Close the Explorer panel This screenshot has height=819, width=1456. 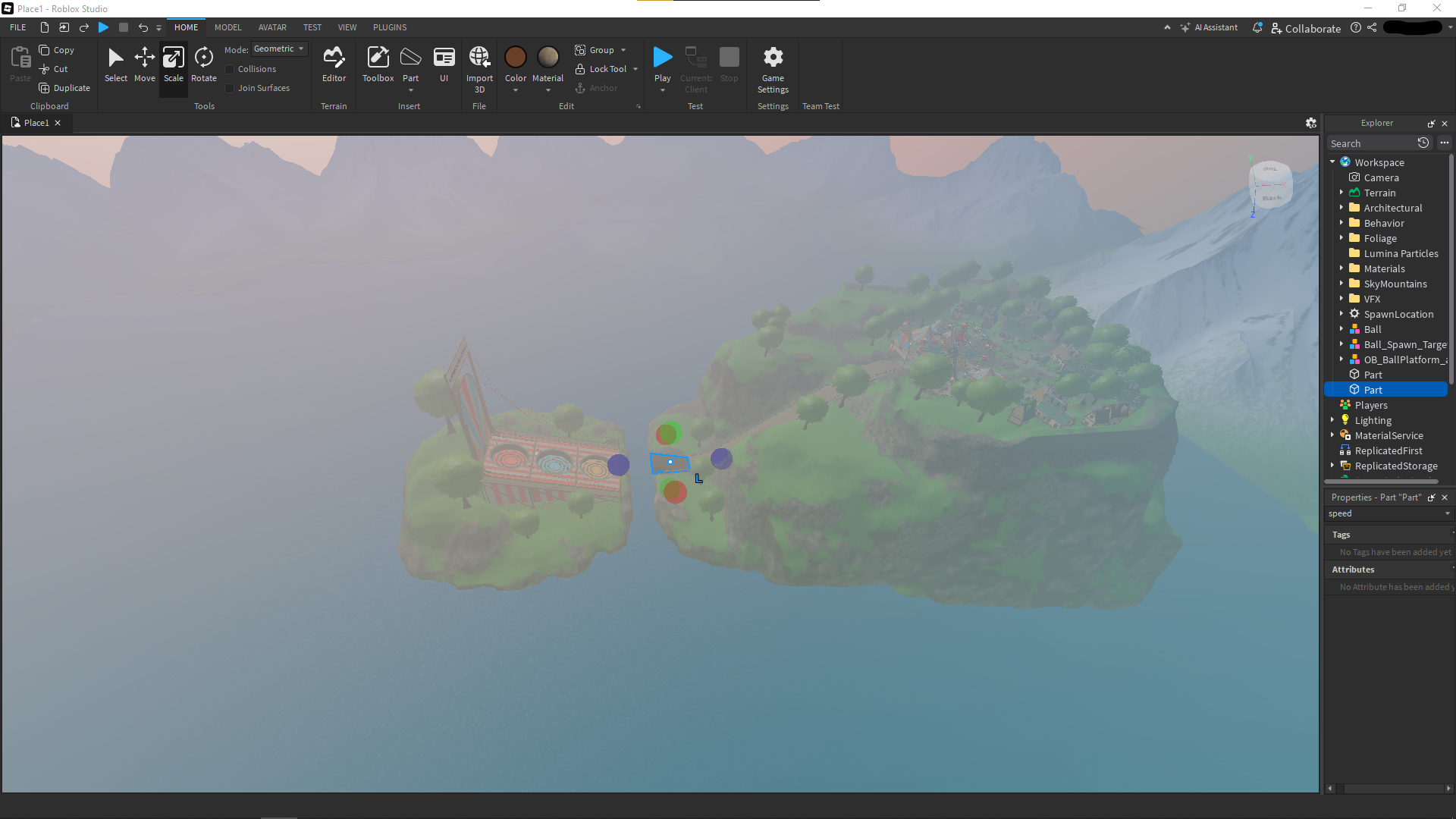click(x=1445, y=124)
